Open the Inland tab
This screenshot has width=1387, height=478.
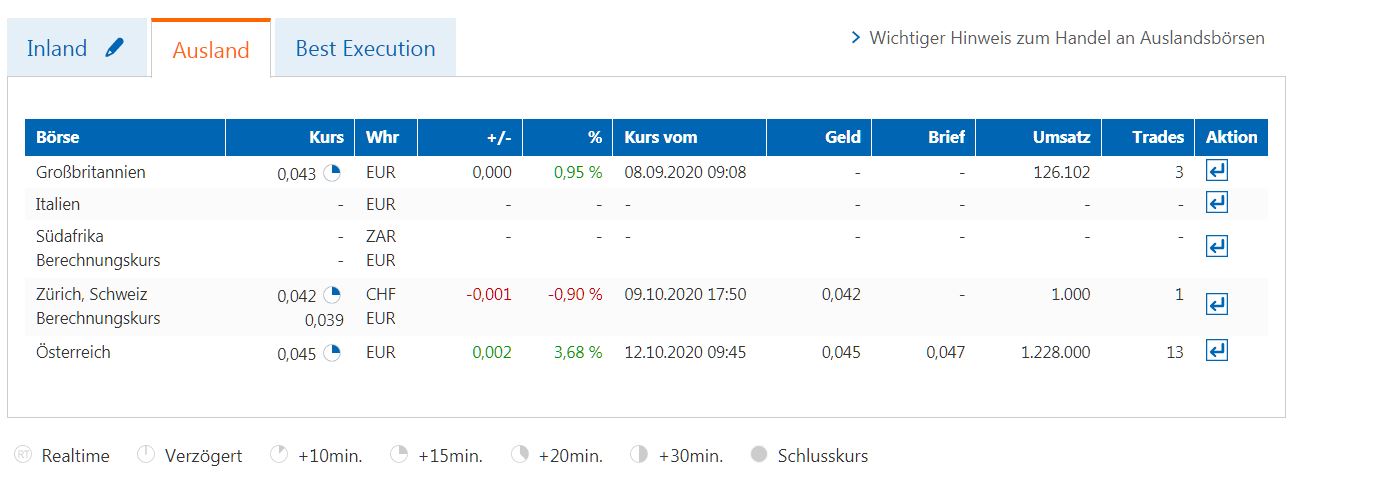(57, 48)
